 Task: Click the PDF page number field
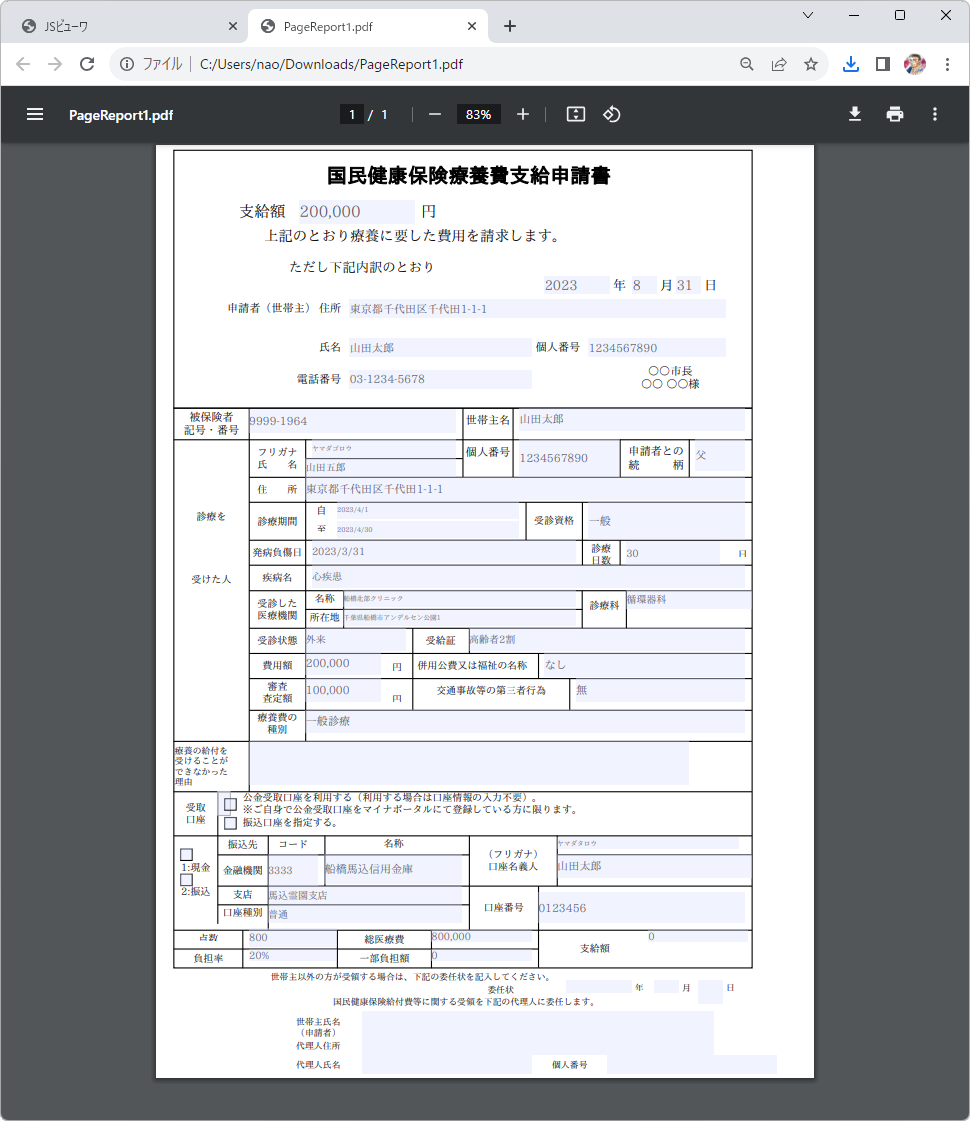352,114
